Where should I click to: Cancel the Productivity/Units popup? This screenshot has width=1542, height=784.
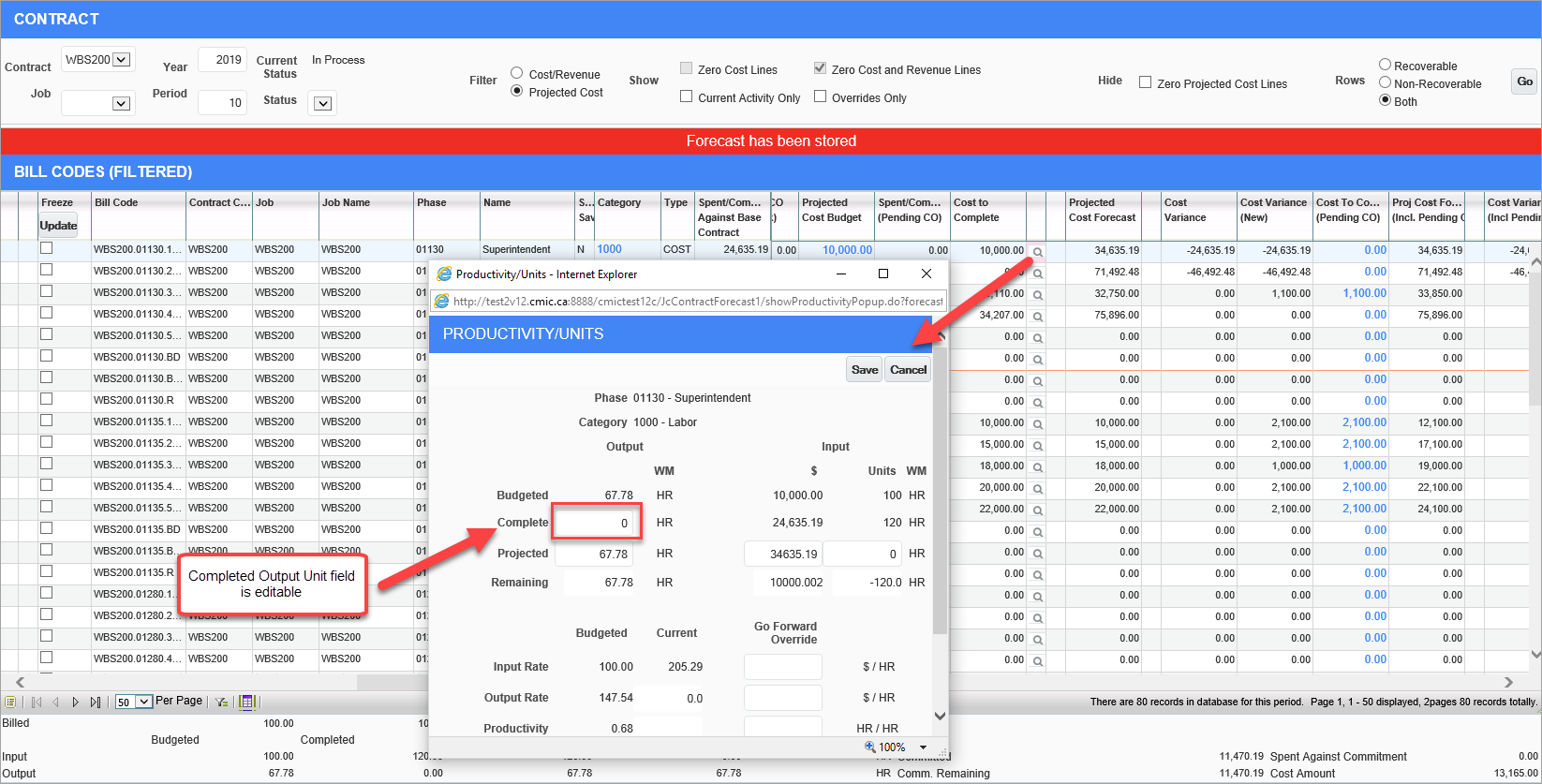coord(908,369)
